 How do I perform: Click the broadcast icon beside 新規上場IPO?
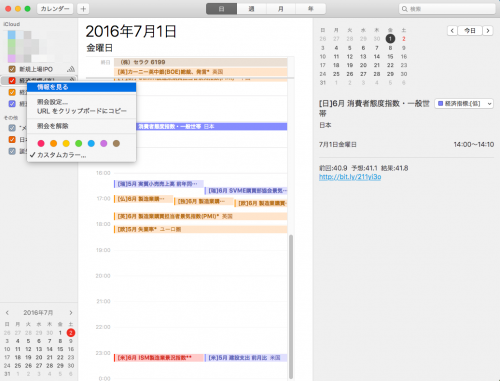click(x=71, y=69)
